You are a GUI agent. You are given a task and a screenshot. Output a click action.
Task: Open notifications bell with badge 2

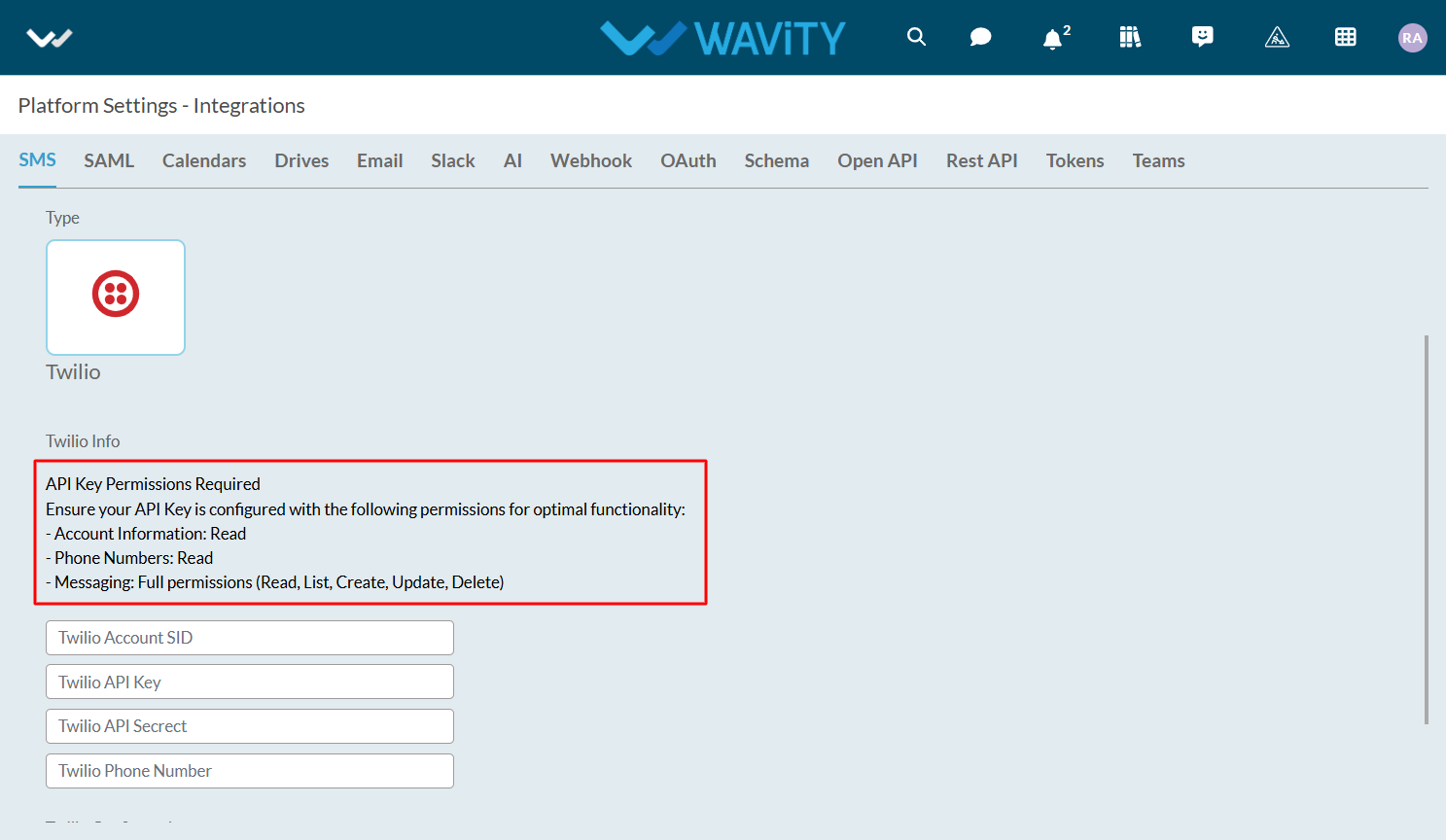1056,37
